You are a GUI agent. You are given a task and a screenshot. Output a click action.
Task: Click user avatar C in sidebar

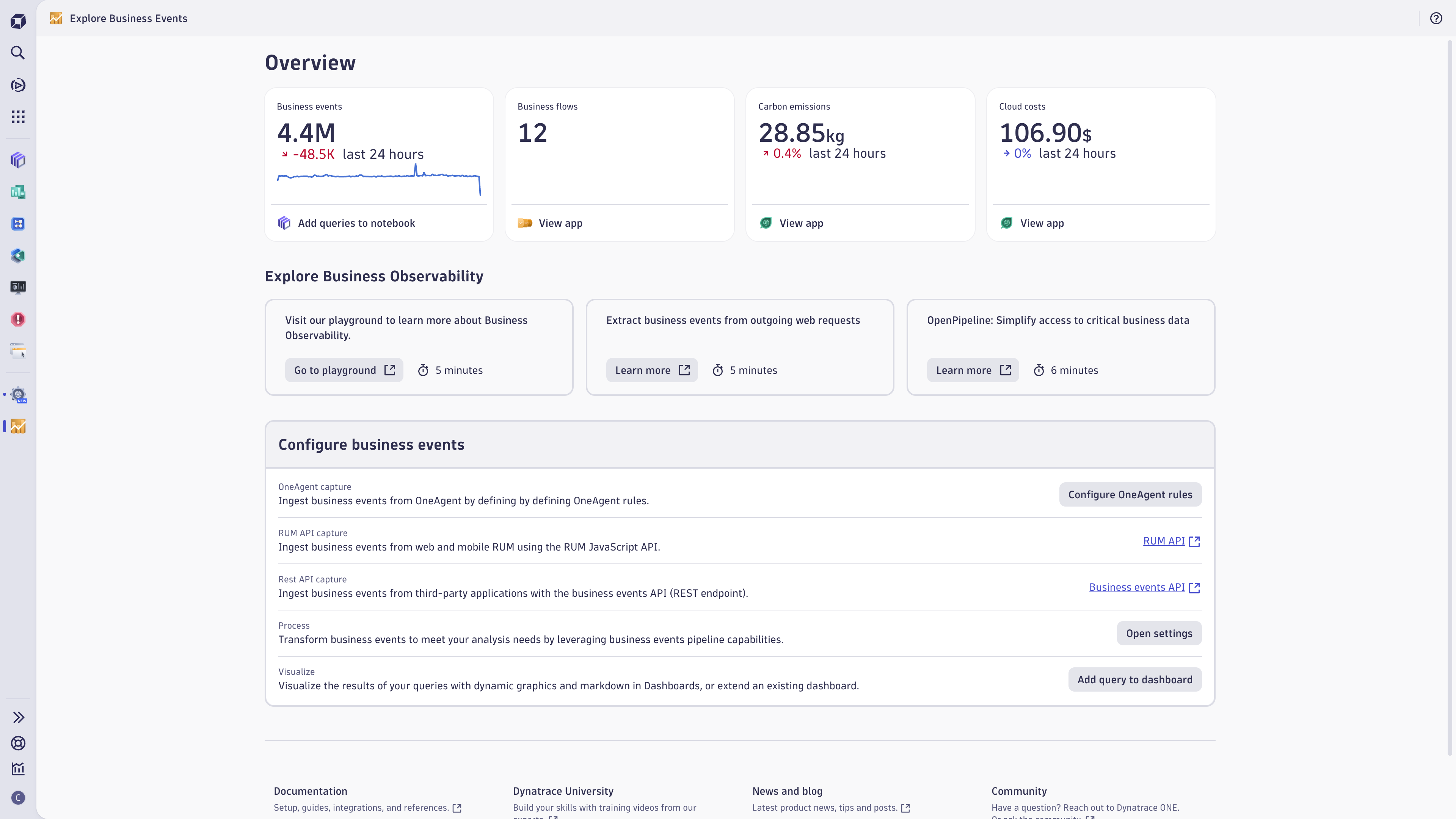[x=18, y=797]
